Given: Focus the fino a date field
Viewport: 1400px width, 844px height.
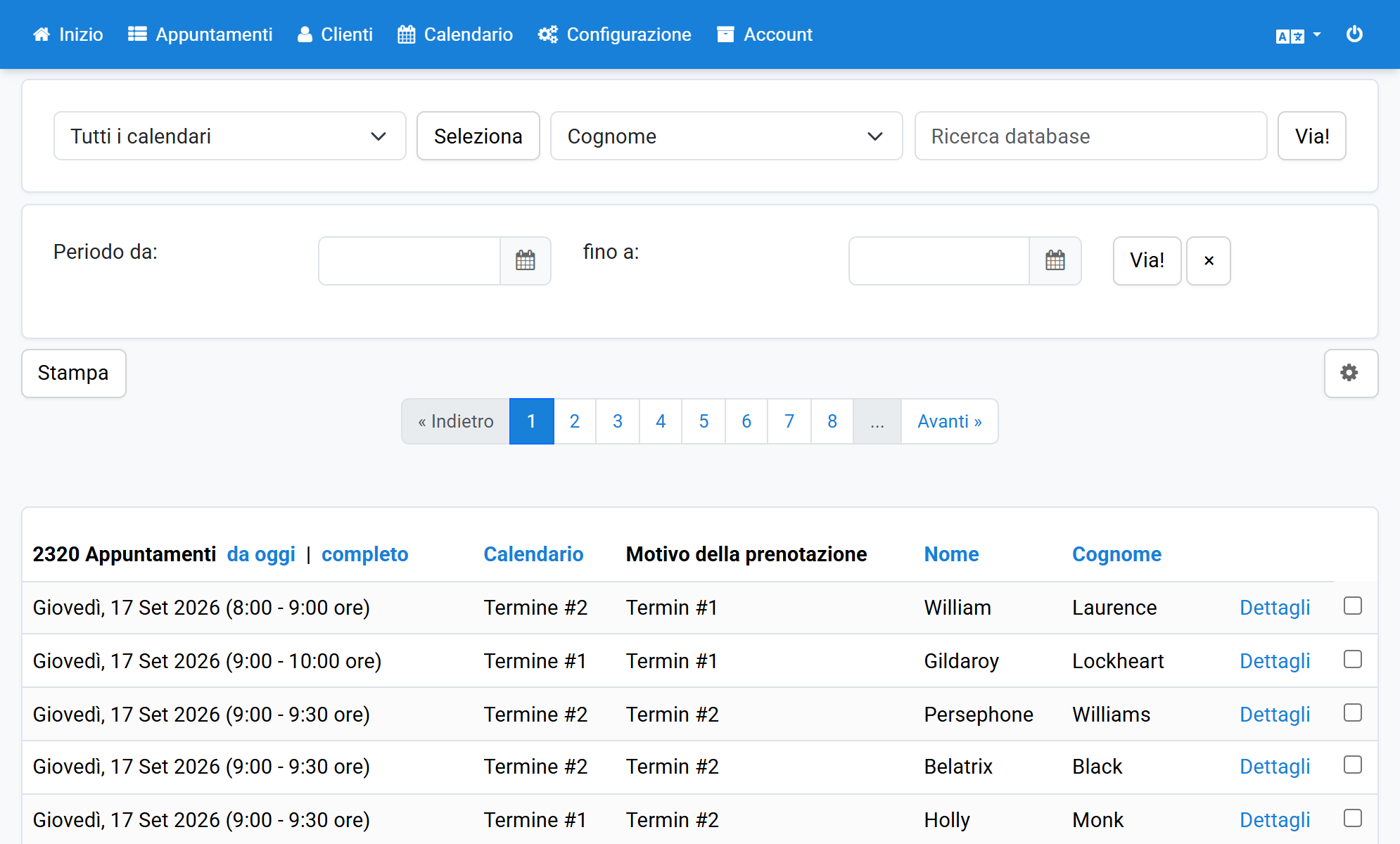Looking at the screenshot, I should [939, 261].
